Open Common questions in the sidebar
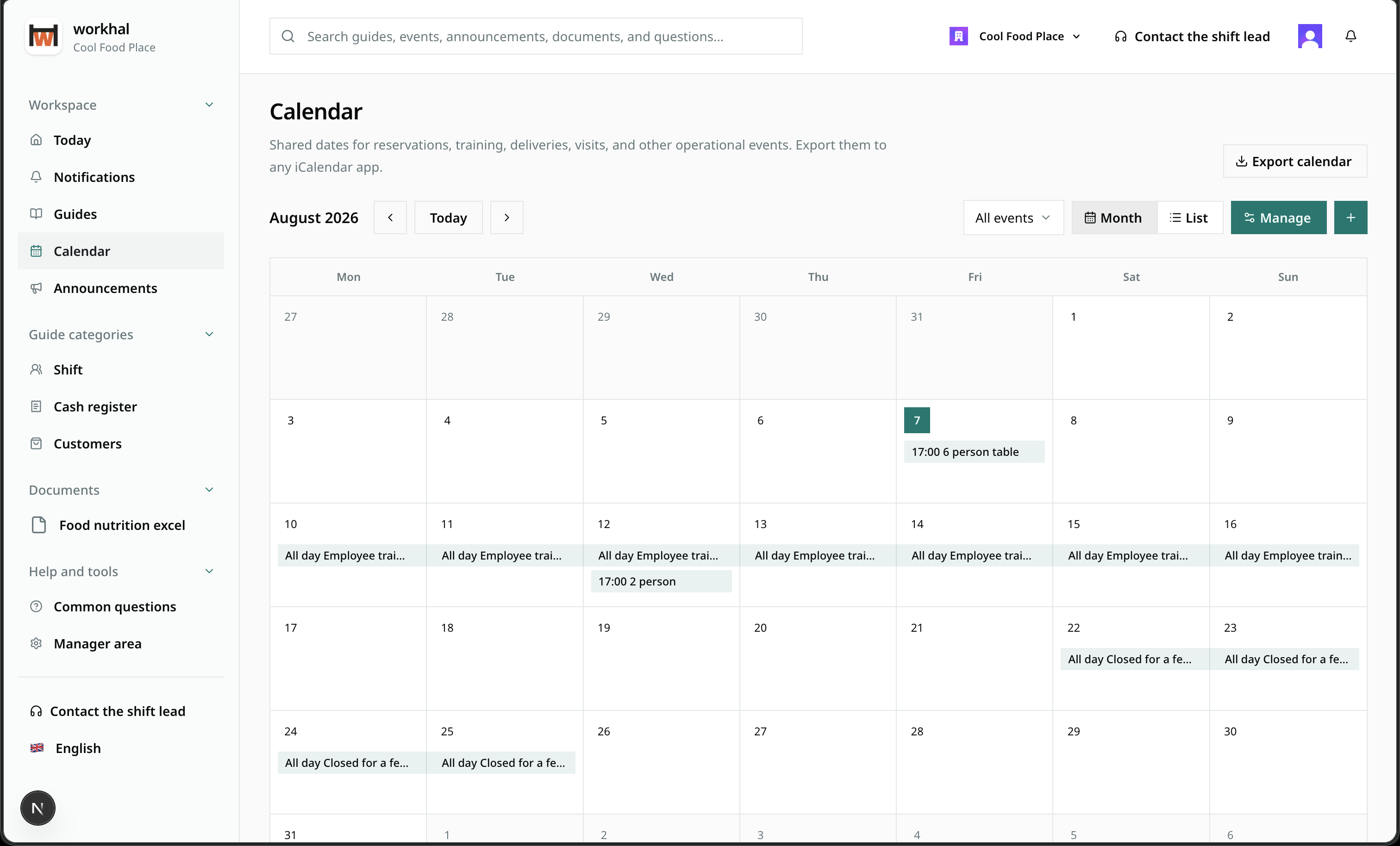The width and height of the screenshot is (1400, 846). click(x=121, y=606)
